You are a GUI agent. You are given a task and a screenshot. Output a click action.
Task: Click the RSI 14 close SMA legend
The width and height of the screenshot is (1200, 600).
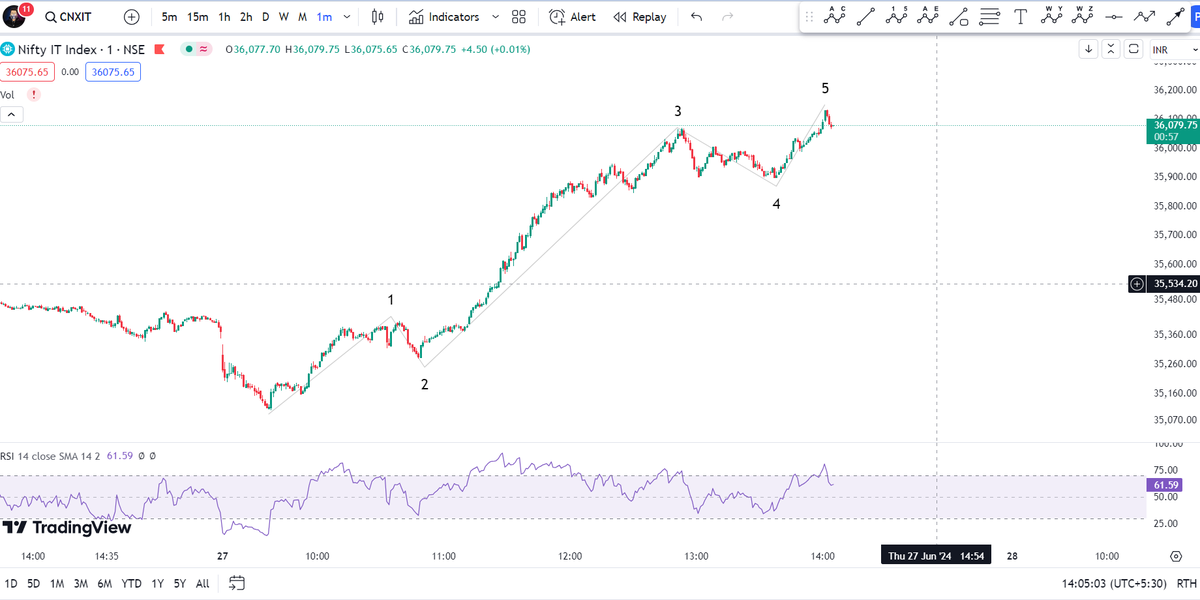point(52,455)
